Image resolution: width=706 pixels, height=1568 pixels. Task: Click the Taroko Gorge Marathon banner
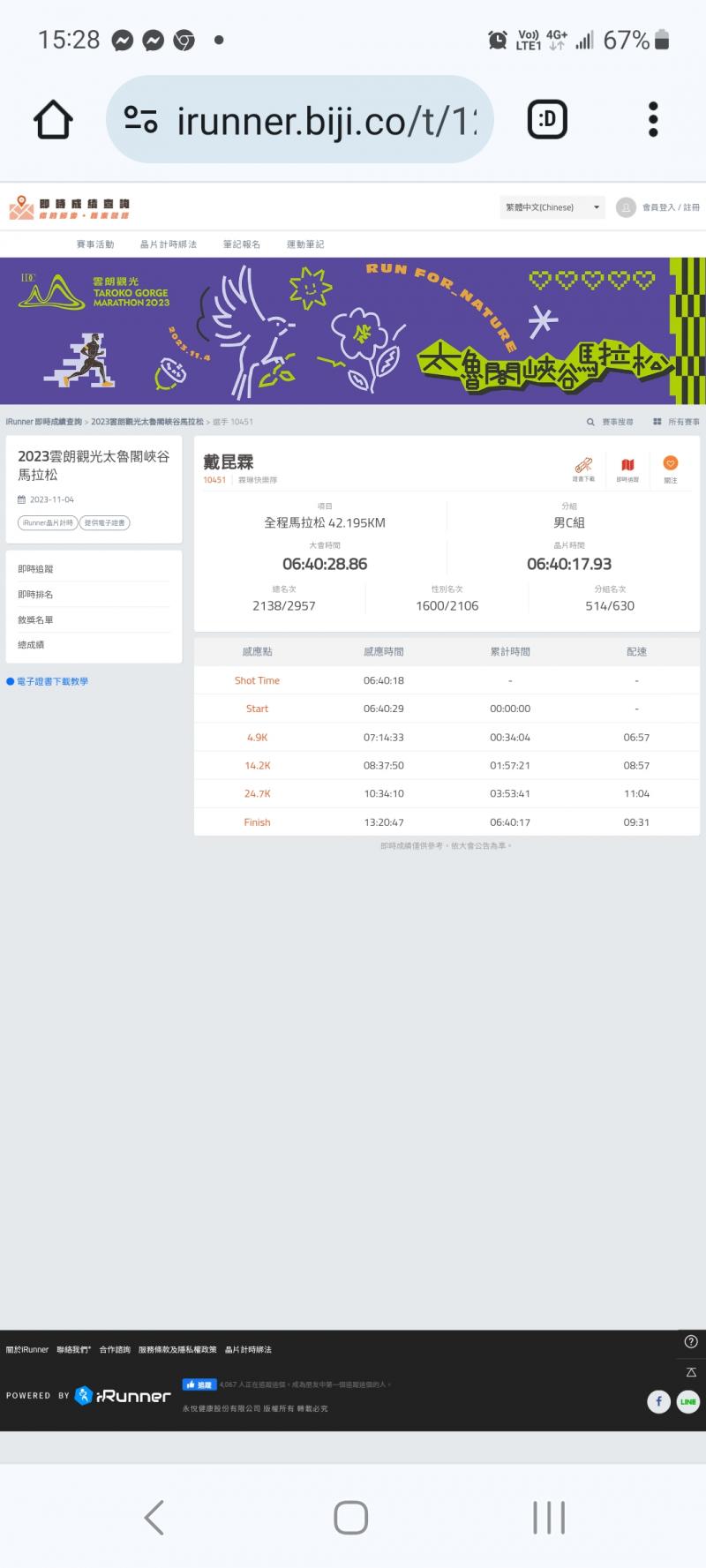(x=353, y=331)
